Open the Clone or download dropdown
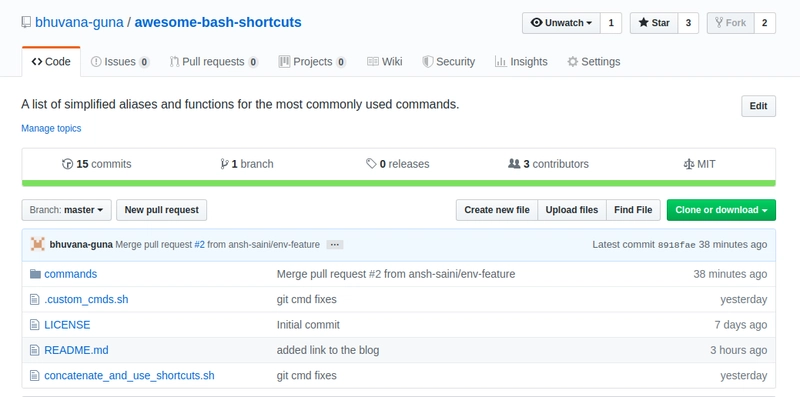800x397 pixels. click(721, 210)
